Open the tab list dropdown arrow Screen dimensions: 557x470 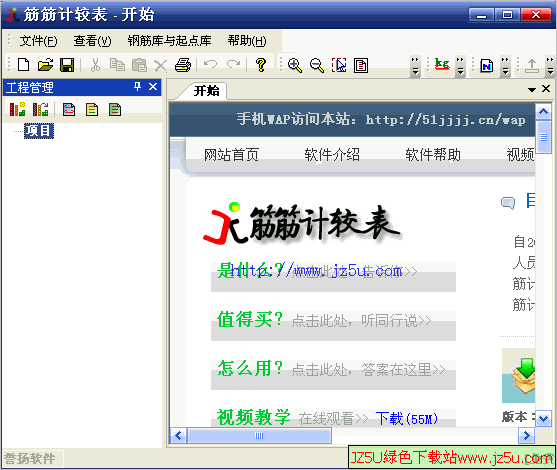click(532, 90)
